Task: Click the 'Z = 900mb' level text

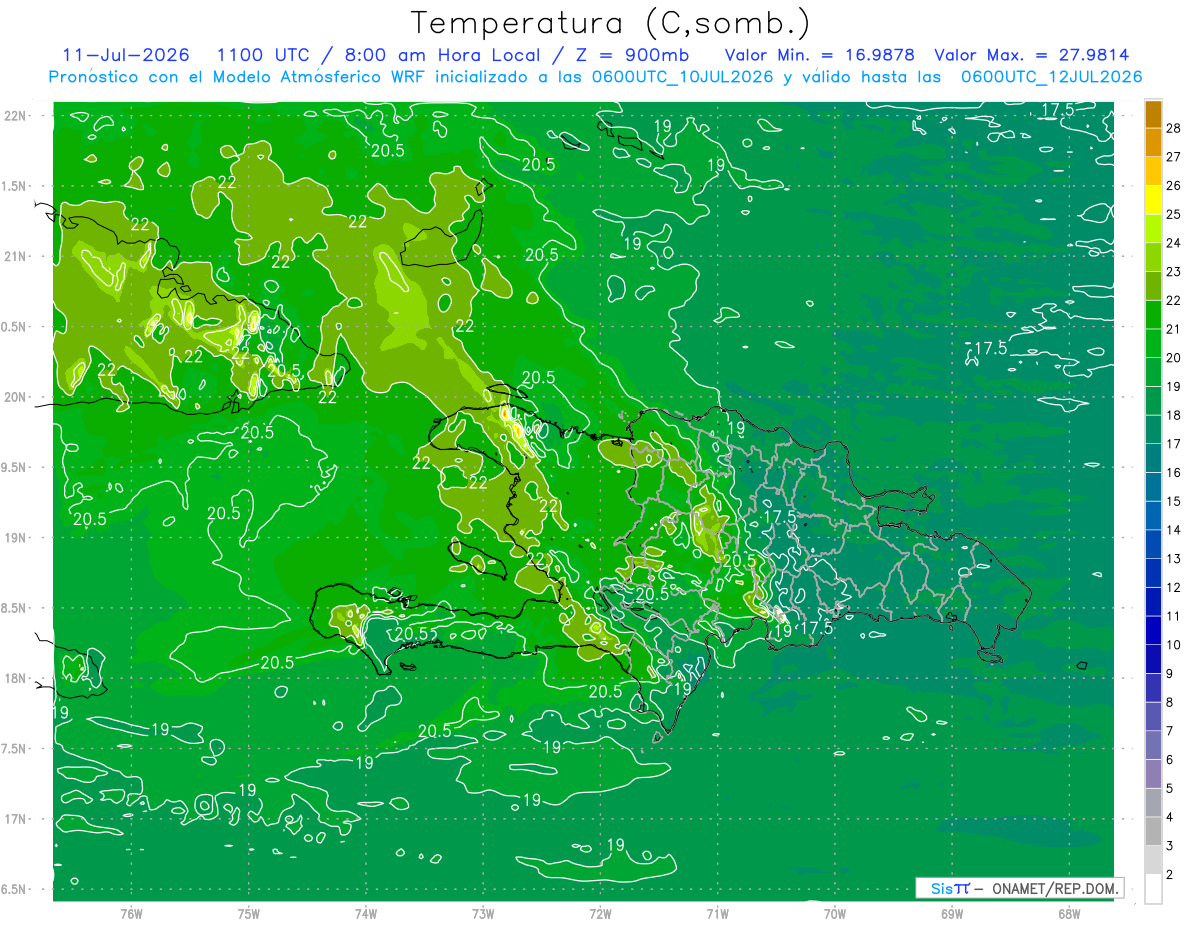Action: tap(627, 55)
